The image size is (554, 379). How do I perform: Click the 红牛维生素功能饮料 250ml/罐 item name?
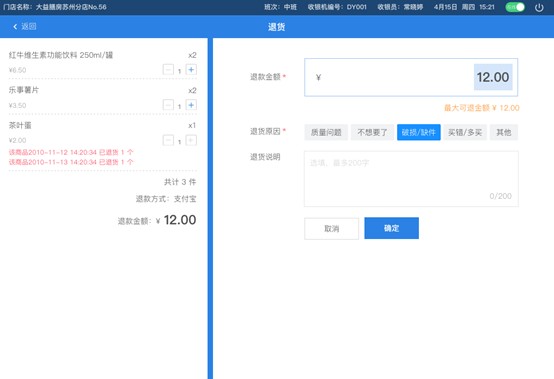[61, 55]
